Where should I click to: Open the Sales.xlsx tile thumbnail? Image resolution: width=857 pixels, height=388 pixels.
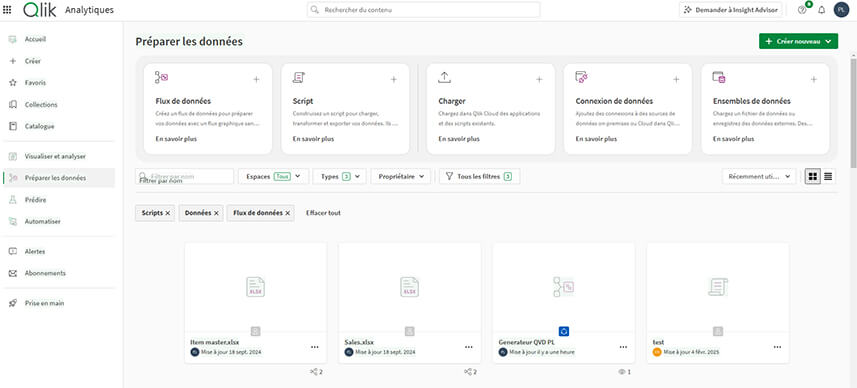(x=410, y=287)
